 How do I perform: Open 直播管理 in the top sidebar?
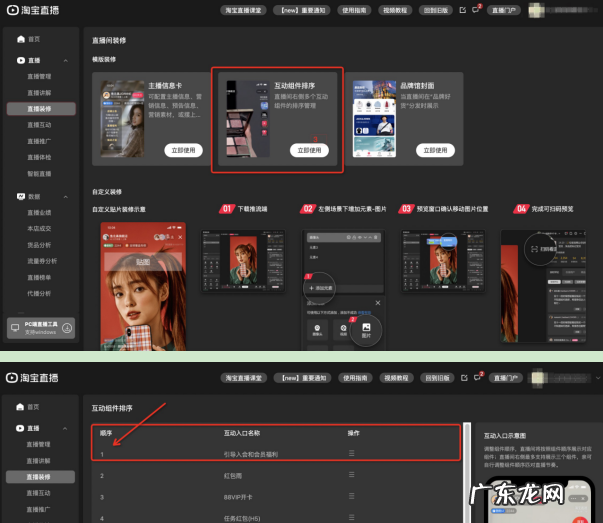click(x=40, y=76)
